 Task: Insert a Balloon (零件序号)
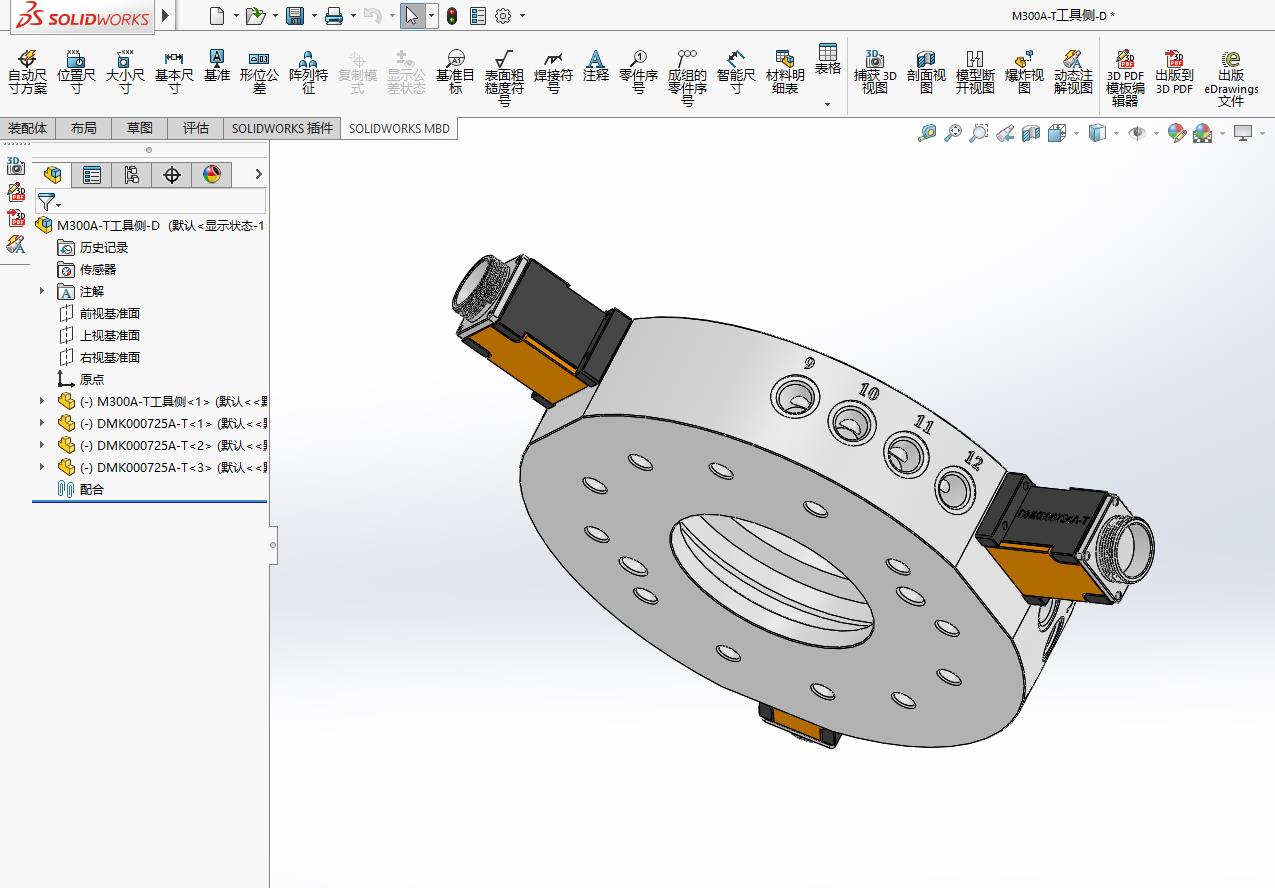638,73
